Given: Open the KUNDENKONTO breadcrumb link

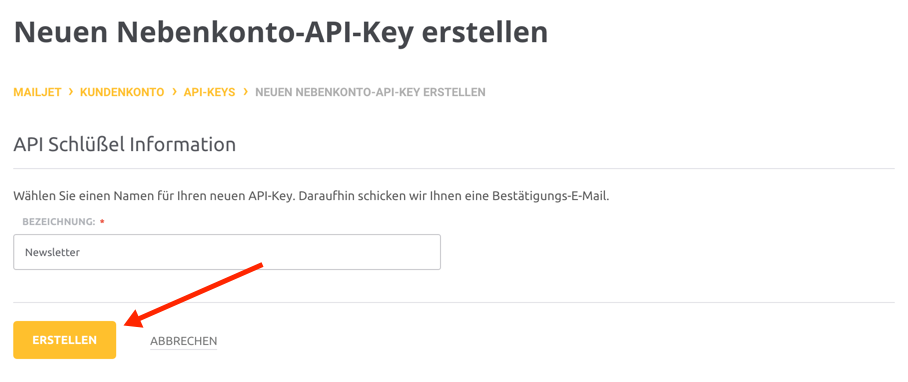Looking at the screenshot, I should (122, 93).
